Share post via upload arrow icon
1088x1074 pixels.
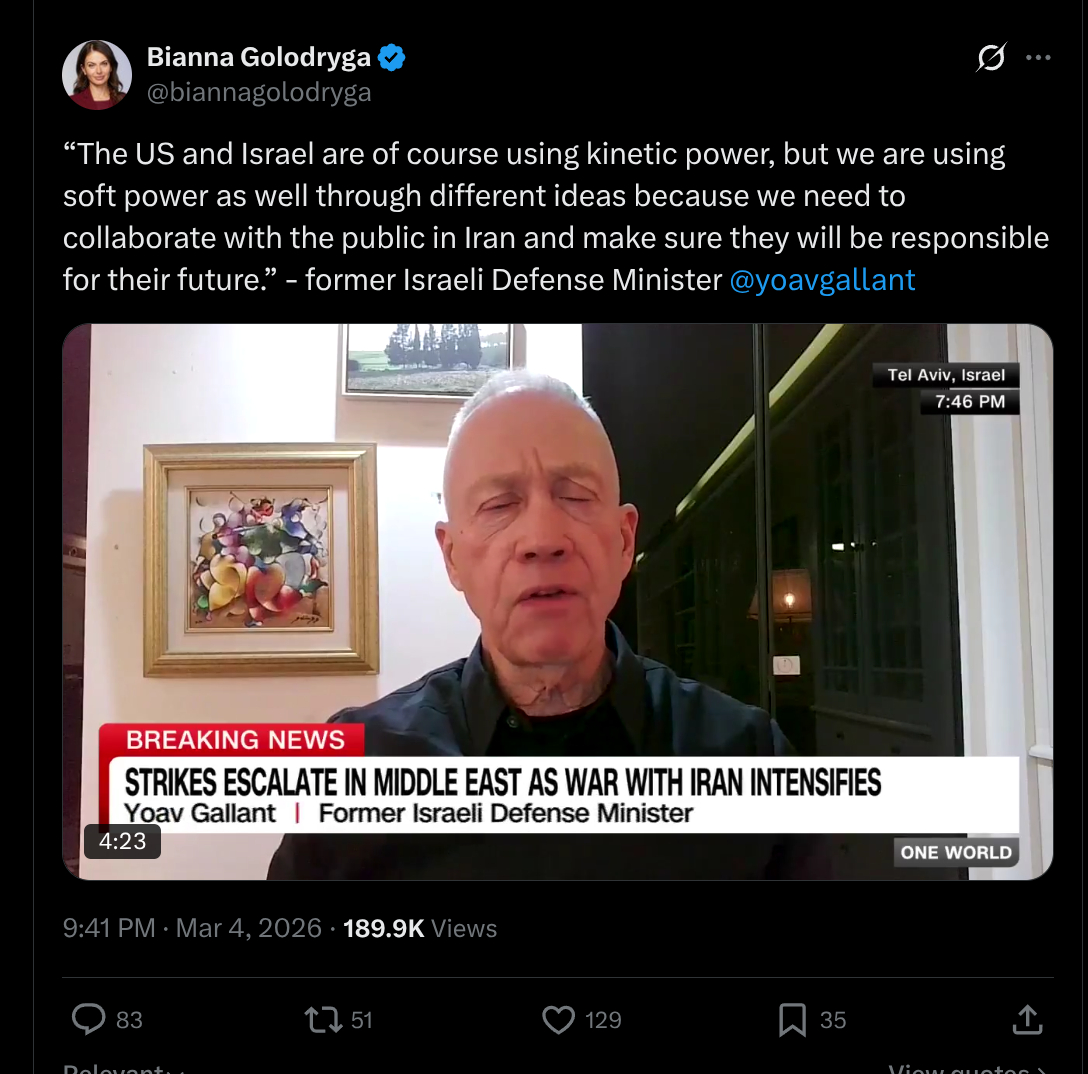click(x=1028, y=1019)
